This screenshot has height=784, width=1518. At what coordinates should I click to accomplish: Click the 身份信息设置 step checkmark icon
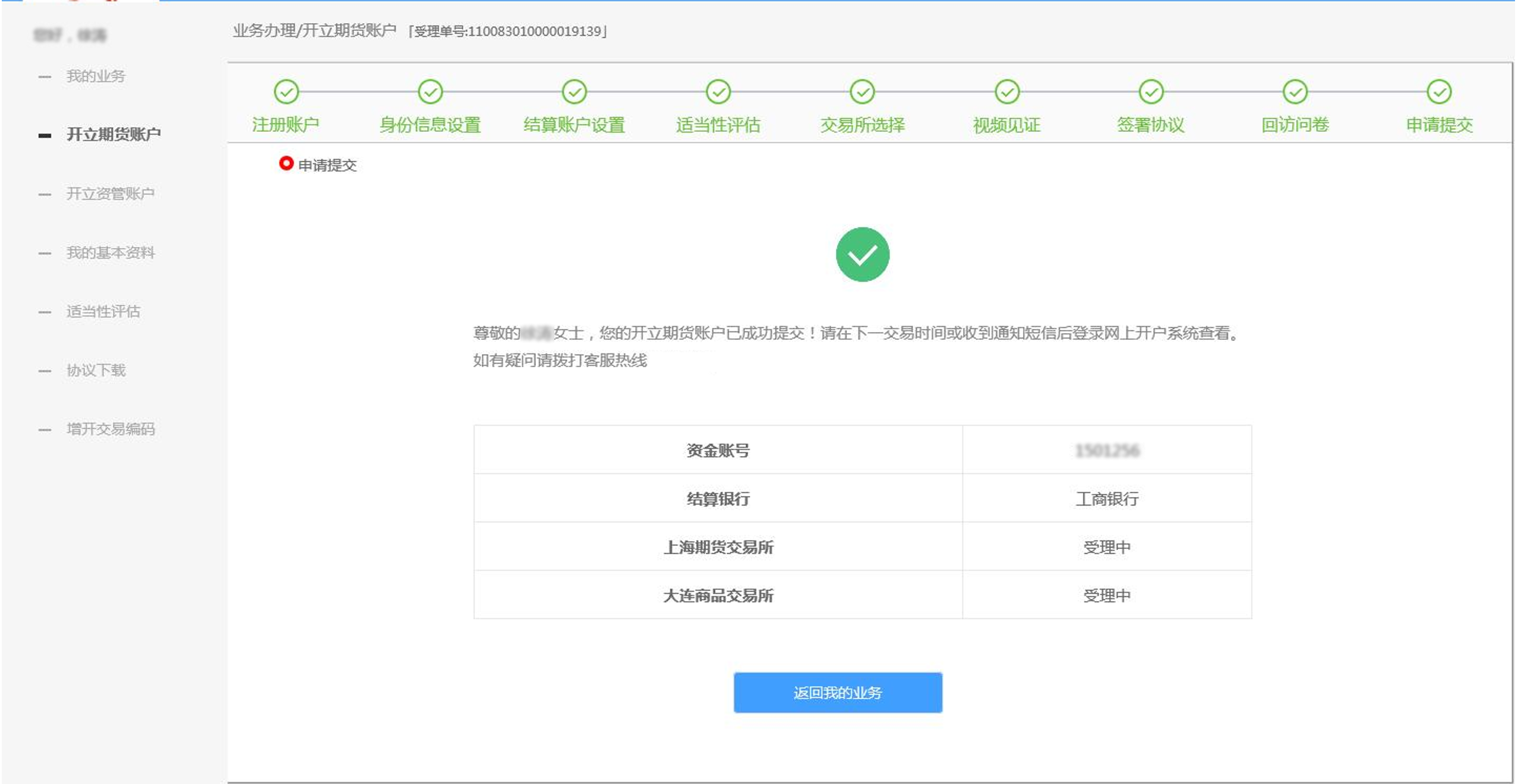tap(430, 92)
